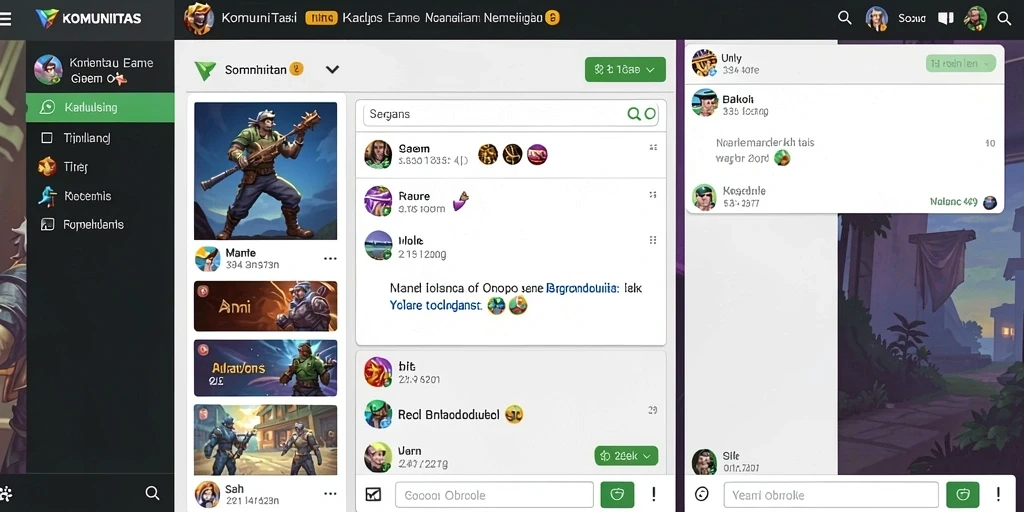Click search icon inside Sergans search box
The height and width of the screenshot is (512, 1024).
click(633, 114)
